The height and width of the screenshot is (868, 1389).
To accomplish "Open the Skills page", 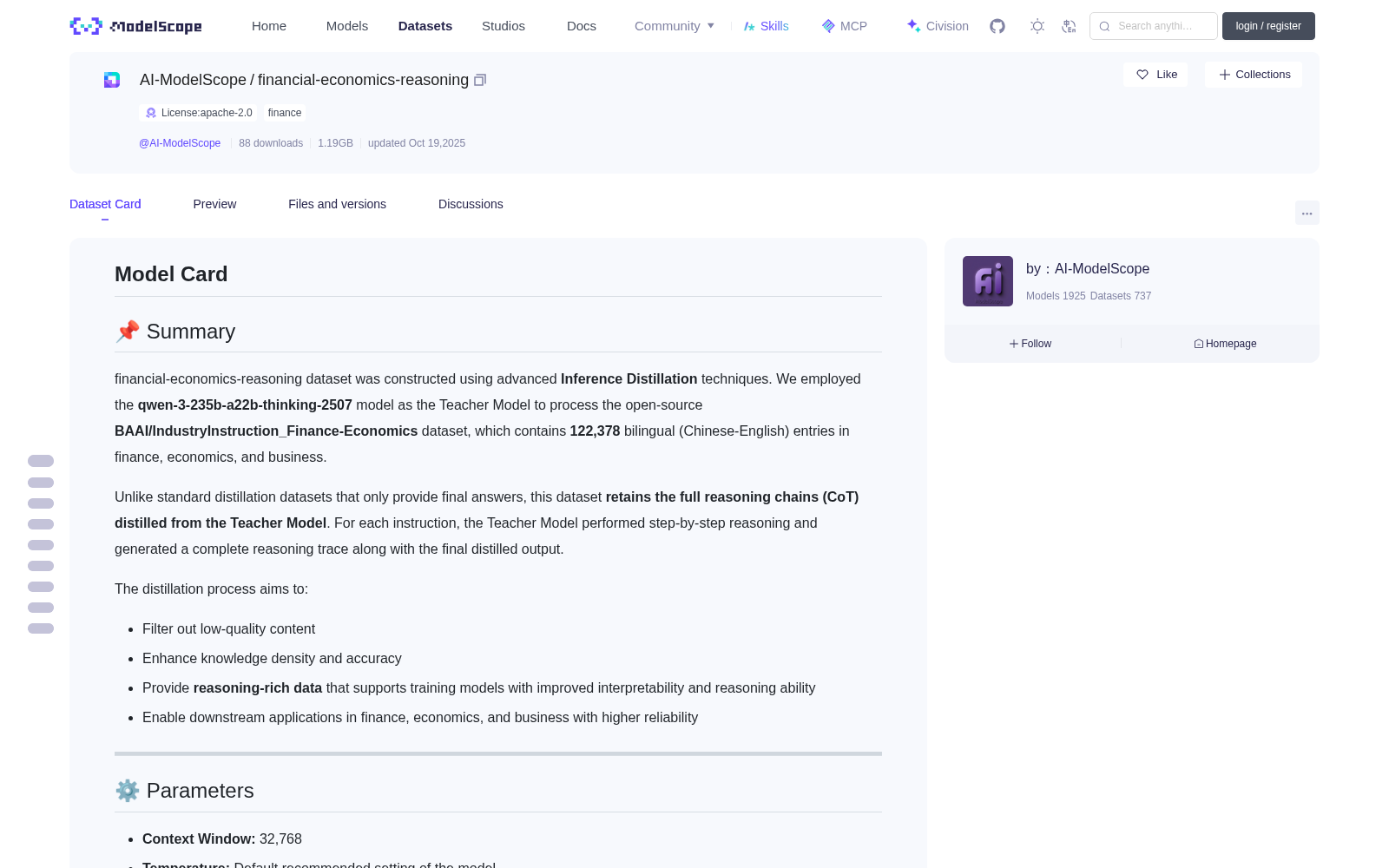I will (767, 26).
